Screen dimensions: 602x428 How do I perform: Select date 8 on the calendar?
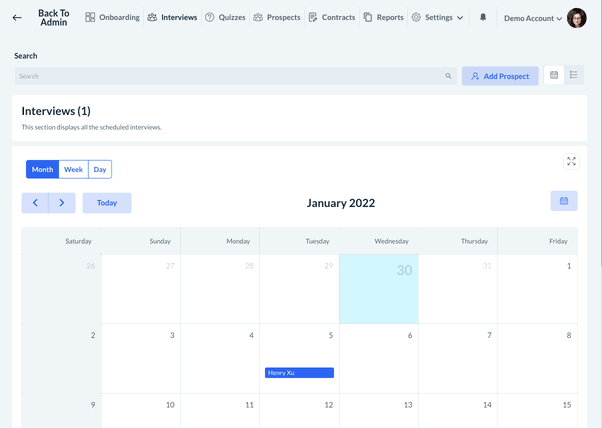click(x=537, y=359)
